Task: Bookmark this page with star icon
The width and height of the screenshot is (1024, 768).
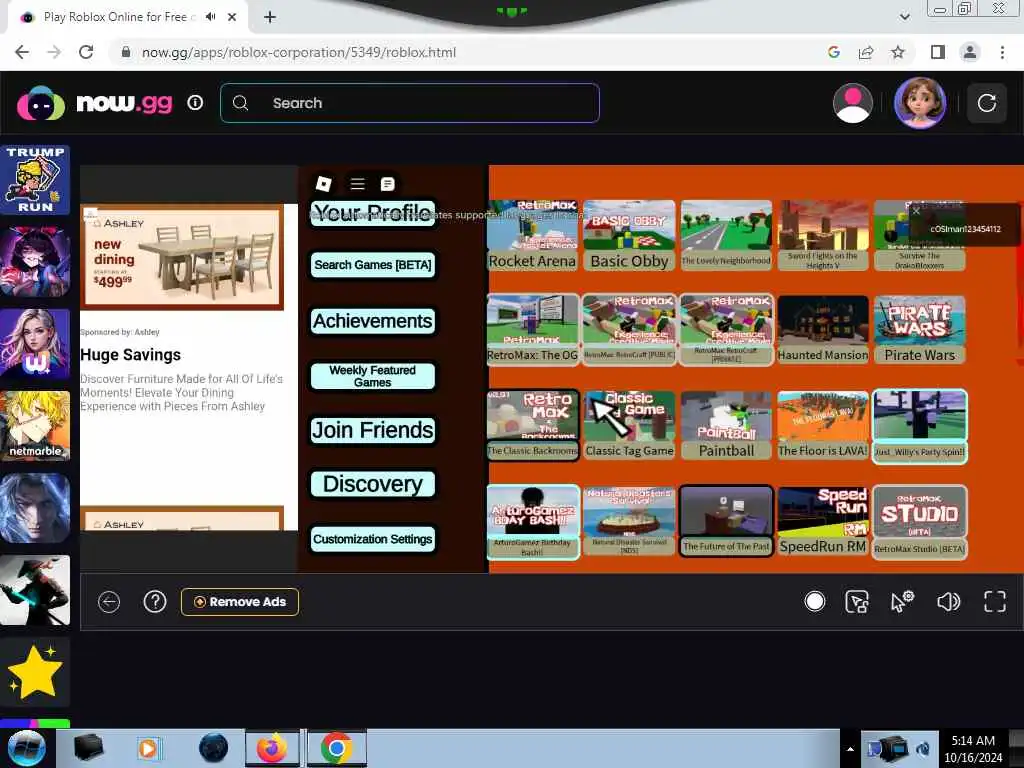Action: [x=898, y=52]
